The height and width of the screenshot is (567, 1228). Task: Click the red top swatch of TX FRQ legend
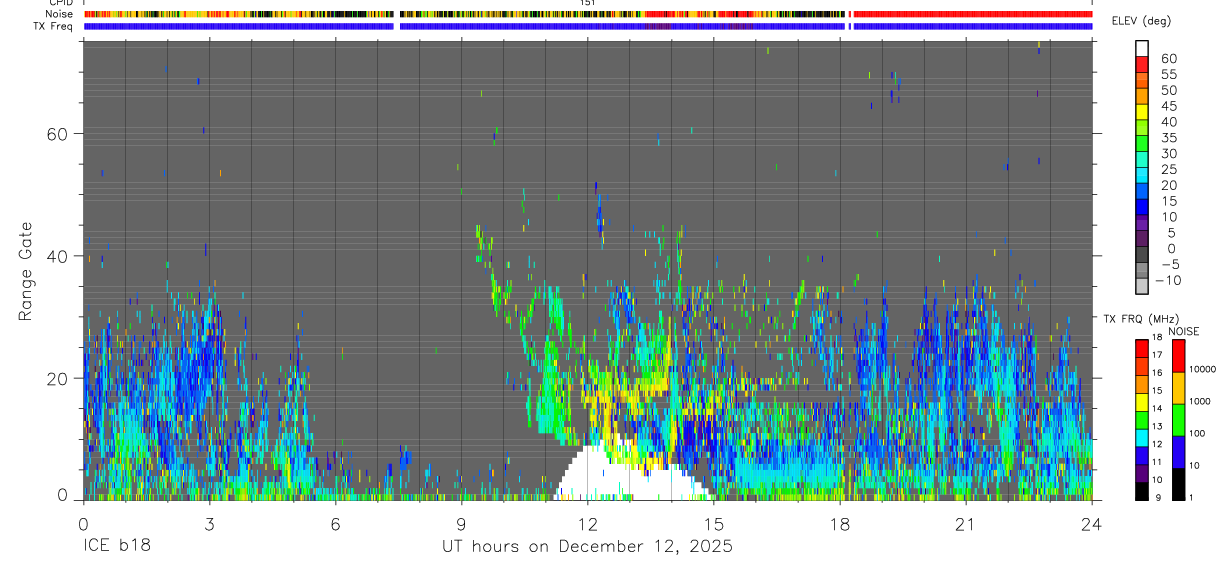tap(1142, 348)
